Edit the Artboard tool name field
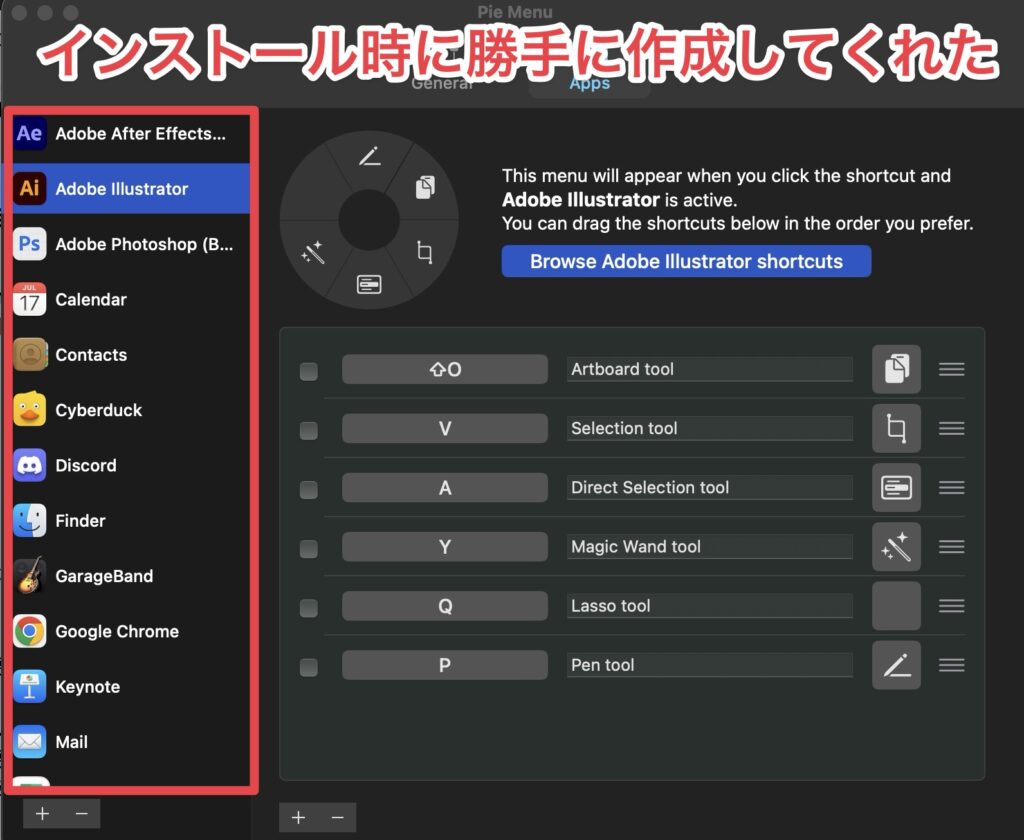Viewport: 1024px width, 840px height. click(x=710, y=369)
